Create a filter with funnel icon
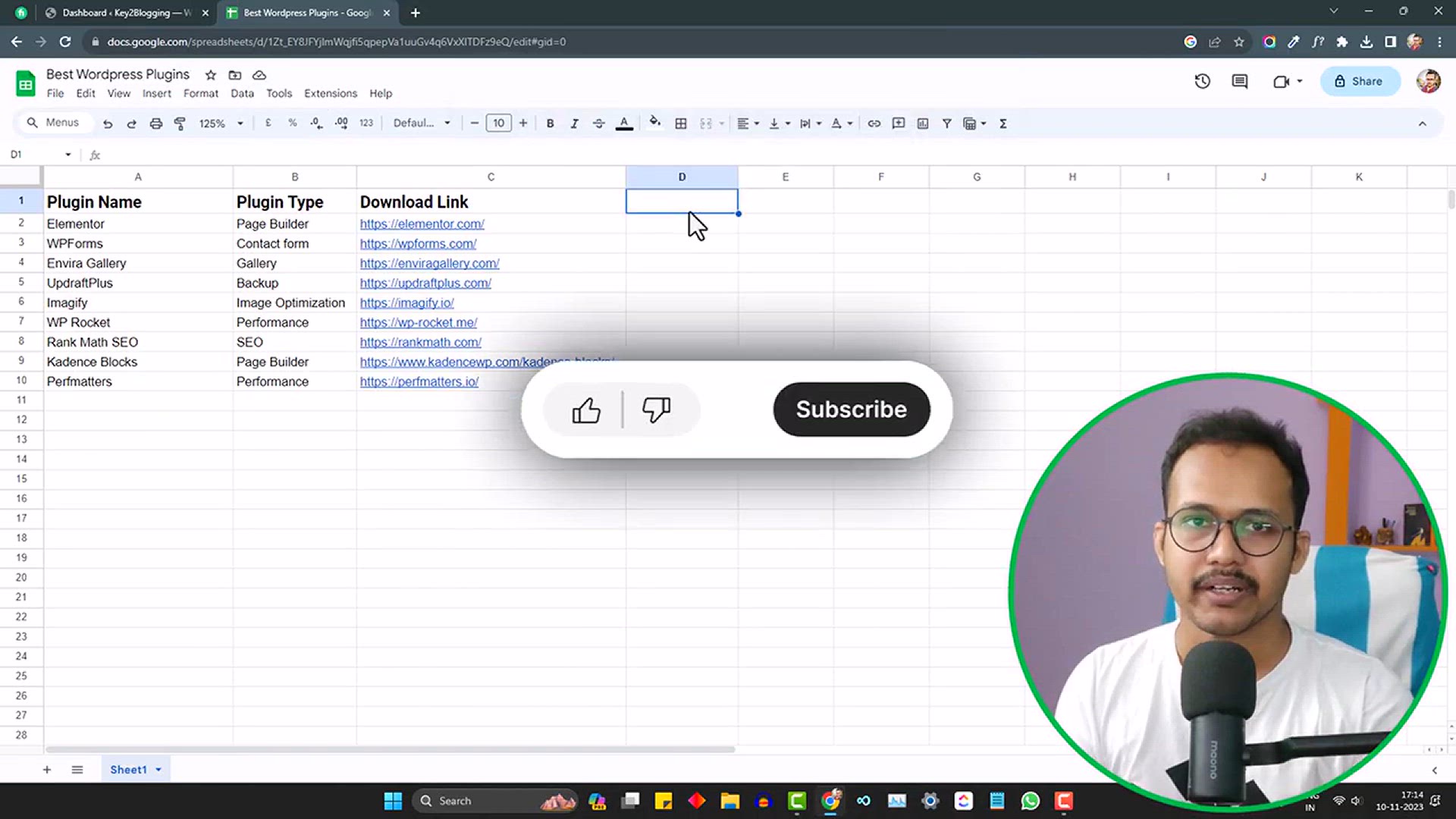The width and height of the screenshot is (1456, 819). tap(947, 124)
